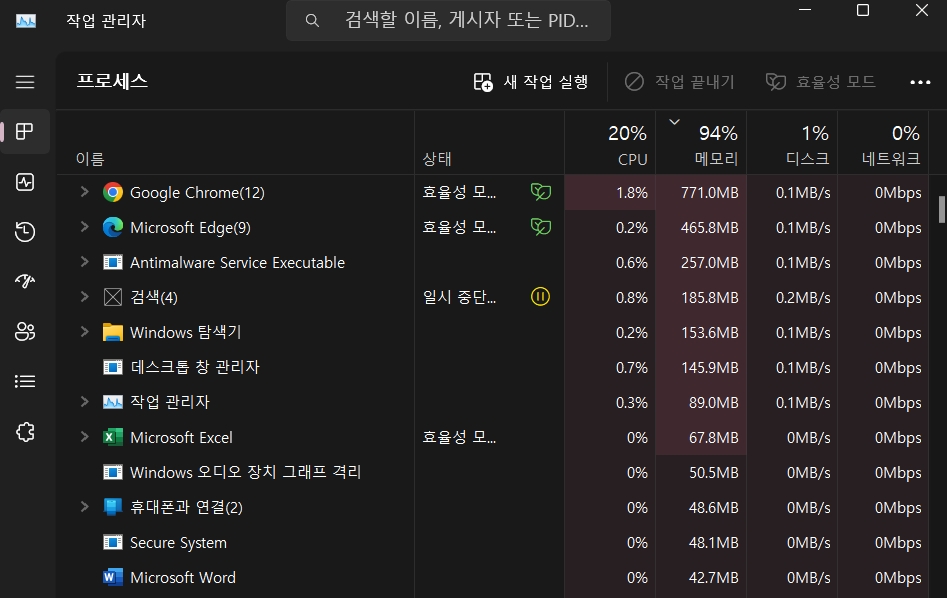Click the 257.0MB Antimalware memory value
The width and height of the screenshot is (947, 598).
pyautogui.click(x=710, y=263)
